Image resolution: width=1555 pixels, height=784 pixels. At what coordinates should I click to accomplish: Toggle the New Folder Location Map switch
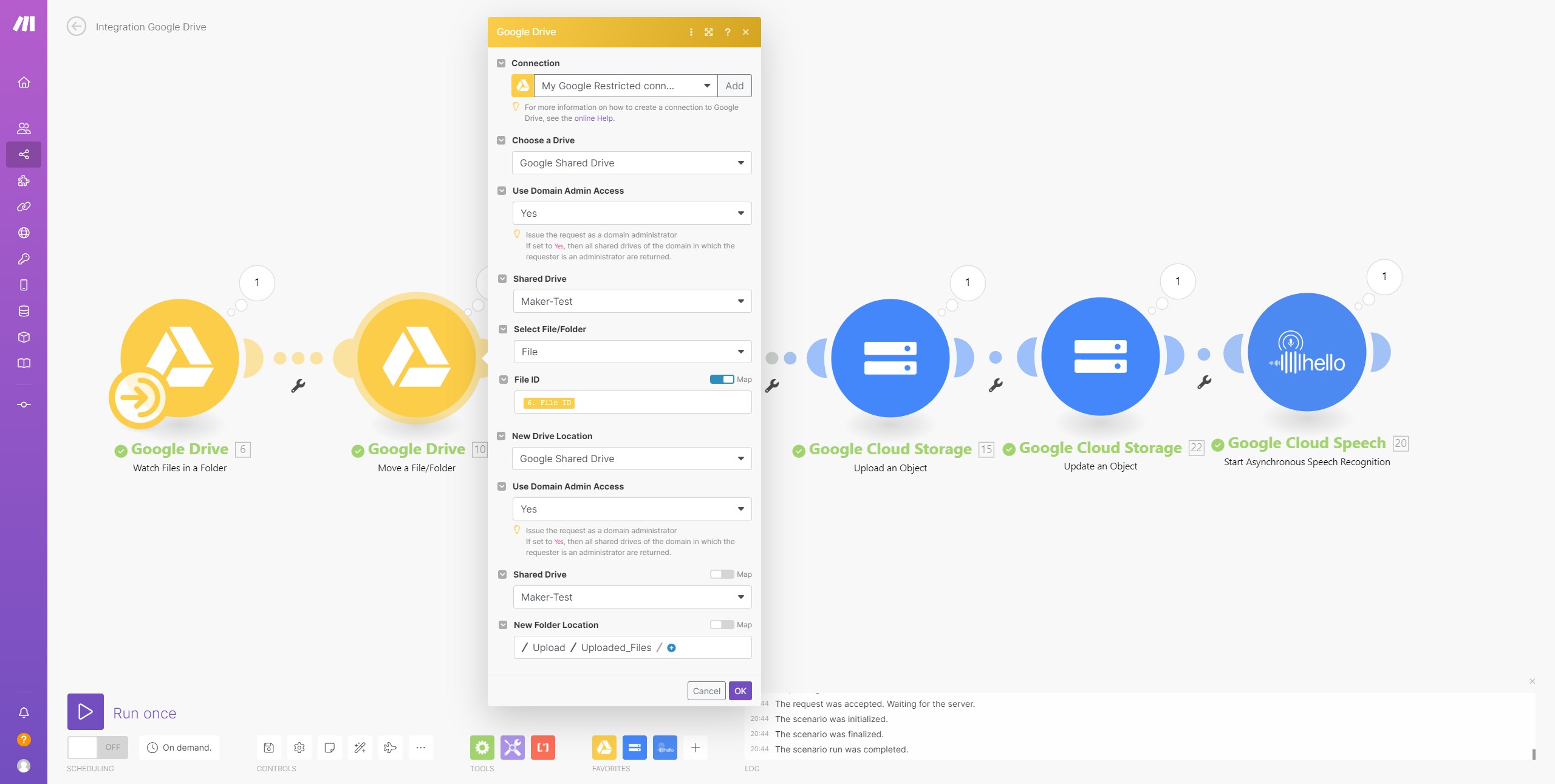click(x=722, y=625)
